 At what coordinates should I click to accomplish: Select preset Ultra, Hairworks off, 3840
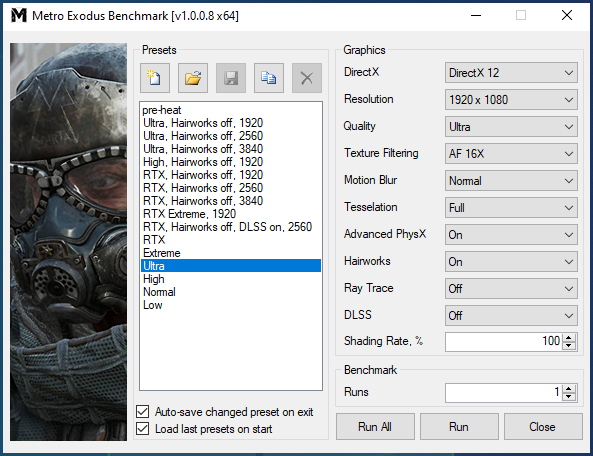[x=231, y=149]
